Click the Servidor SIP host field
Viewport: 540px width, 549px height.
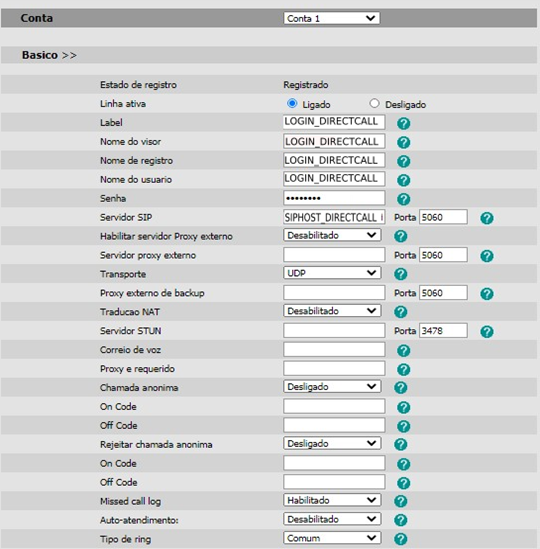(334, 217)
